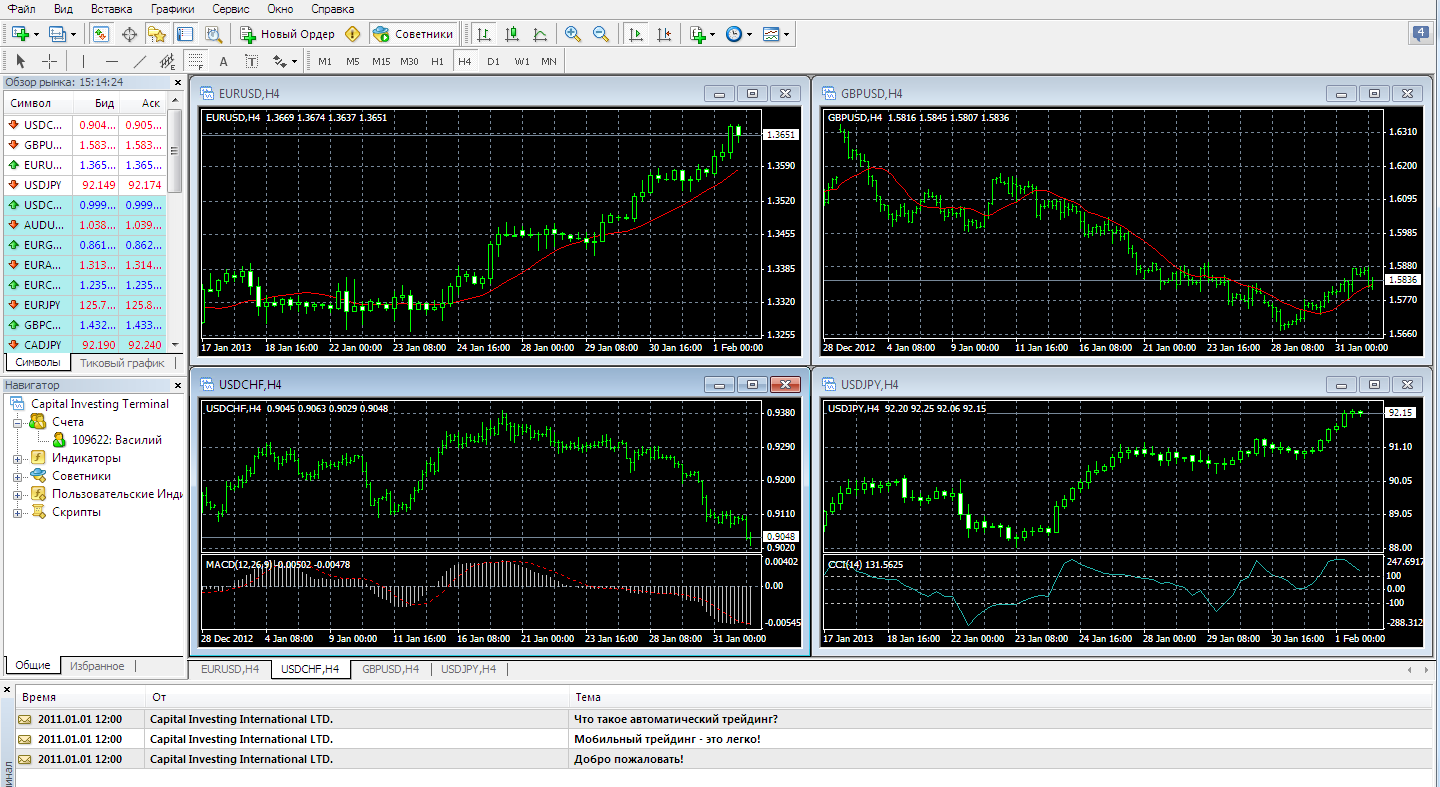The image size is (1440, 787).
Task: Zoom in on the chart
Action: pyautogui.click(x=572, y=34)
